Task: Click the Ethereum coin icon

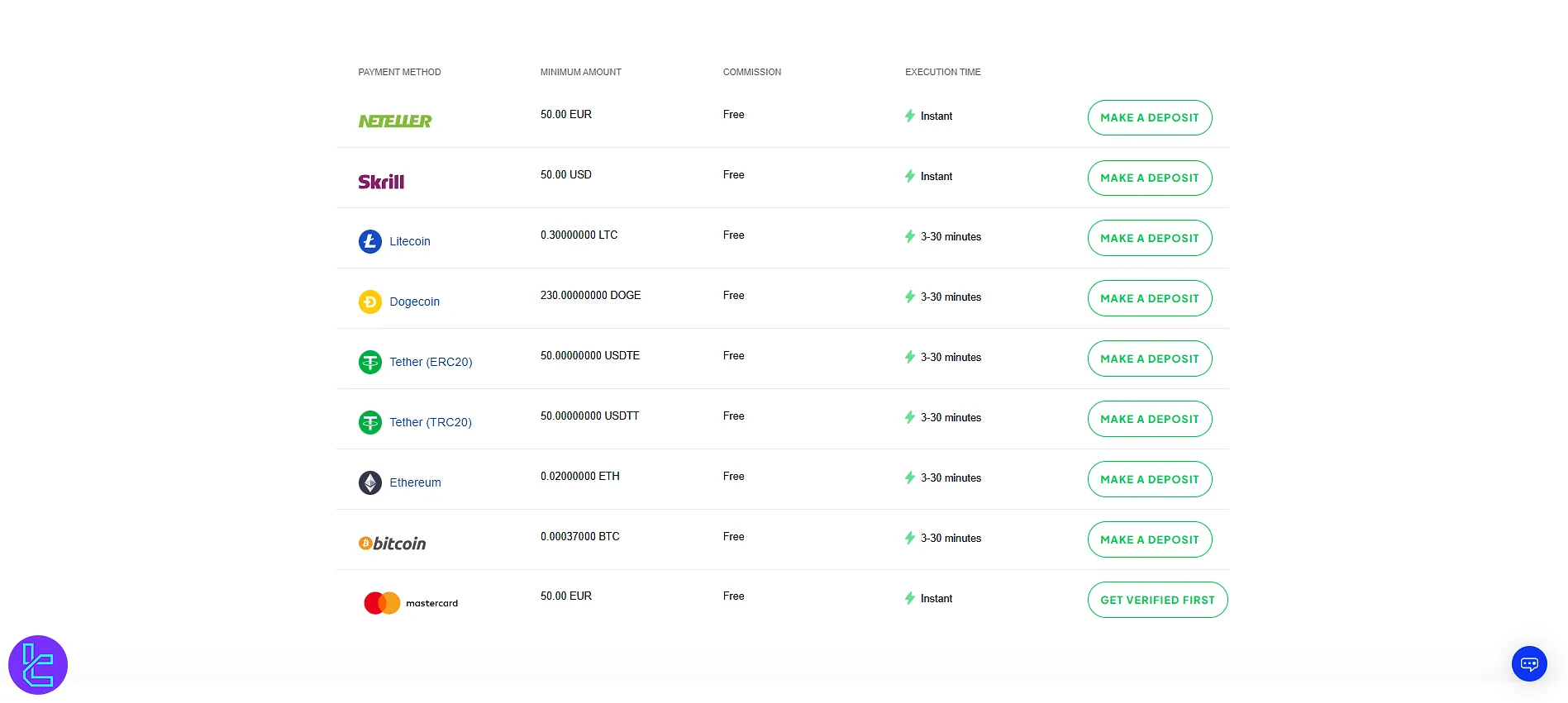Action: (x=370, y=482)
